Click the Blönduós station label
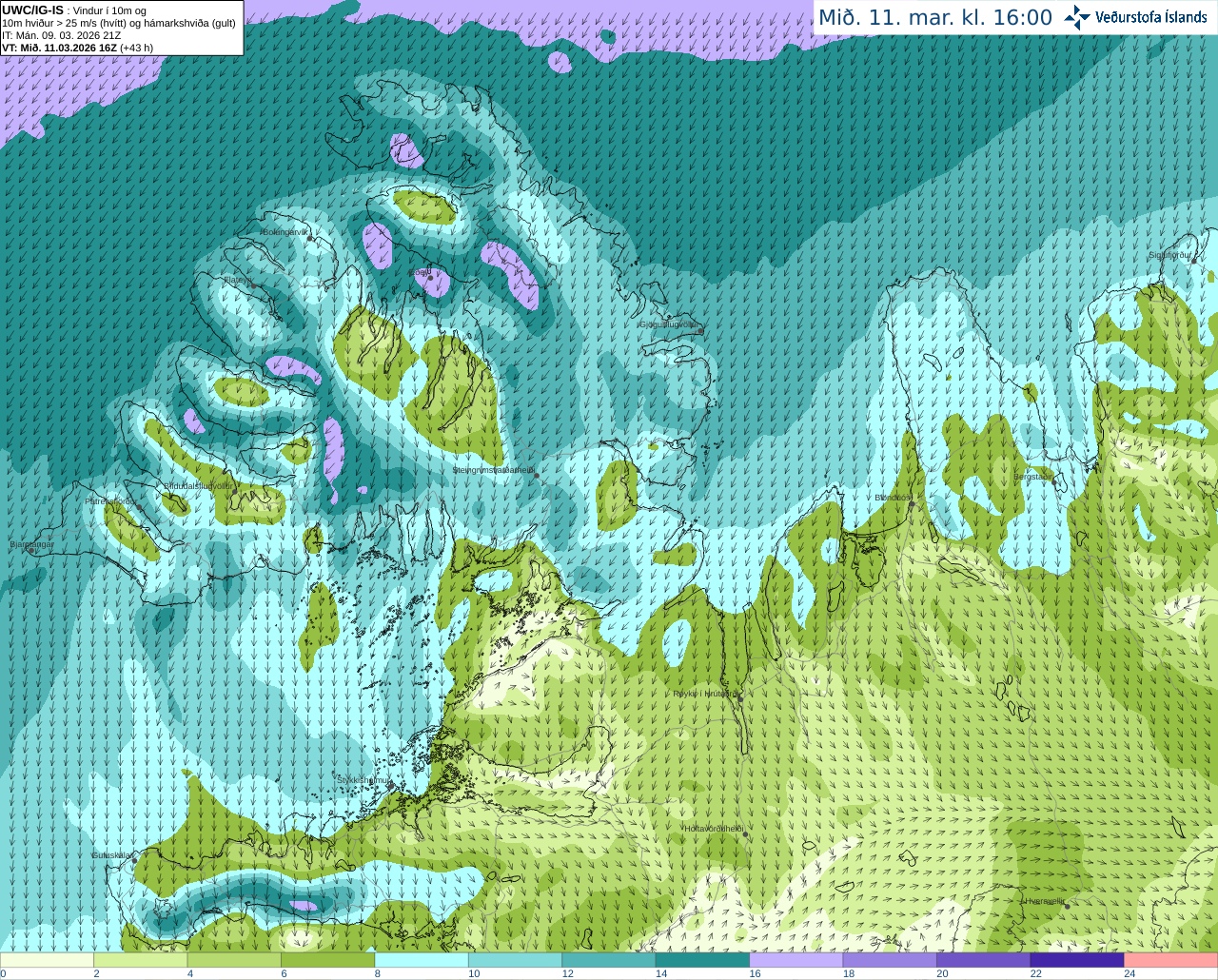Image resolution: width=1218 pixels, height=980 pixels. coord(893,498)
